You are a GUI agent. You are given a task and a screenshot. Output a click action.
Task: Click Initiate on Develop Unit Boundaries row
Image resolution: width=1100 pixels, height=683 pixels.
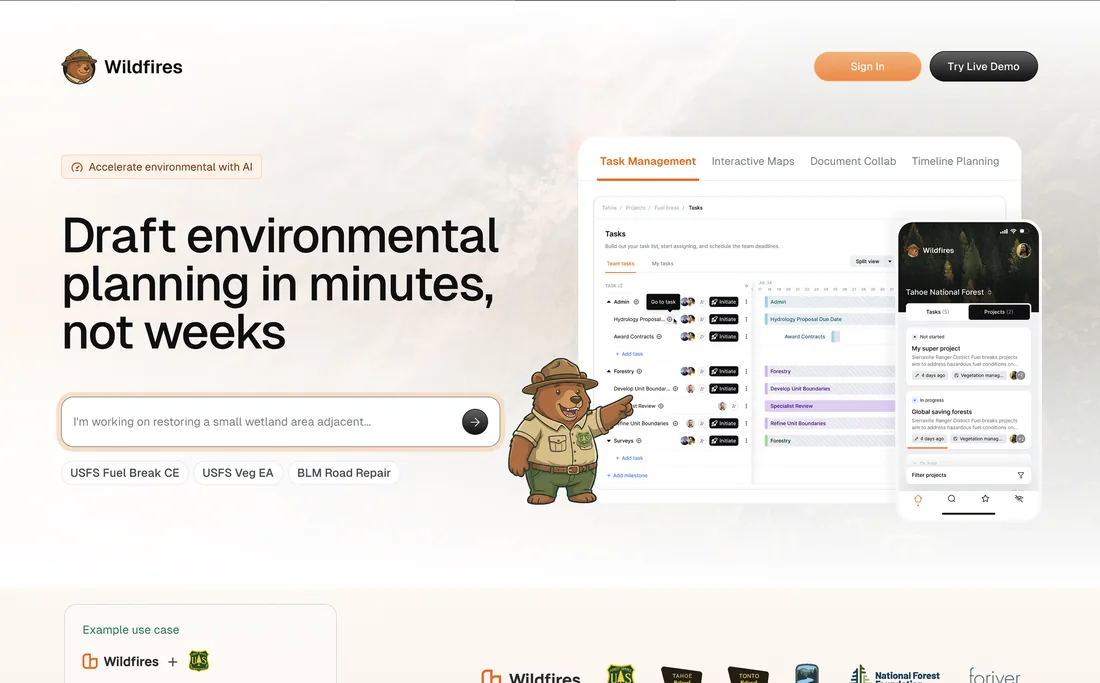pyautogui.click(x=723, y=388)
